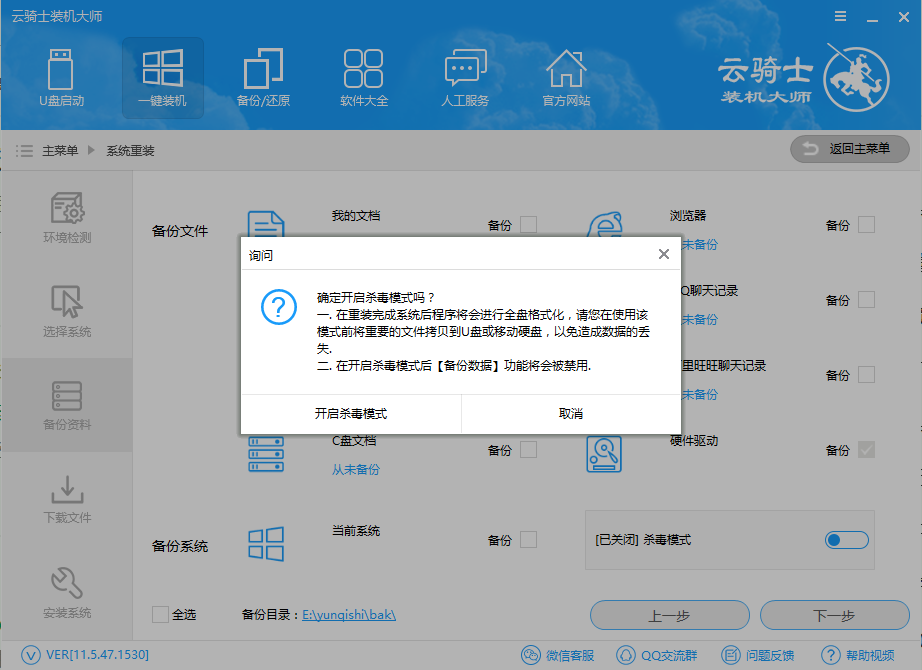Click the 未备份 status under 阿里旺旺聊天记录
Viewport: 922px width, 670px height.
700,394
